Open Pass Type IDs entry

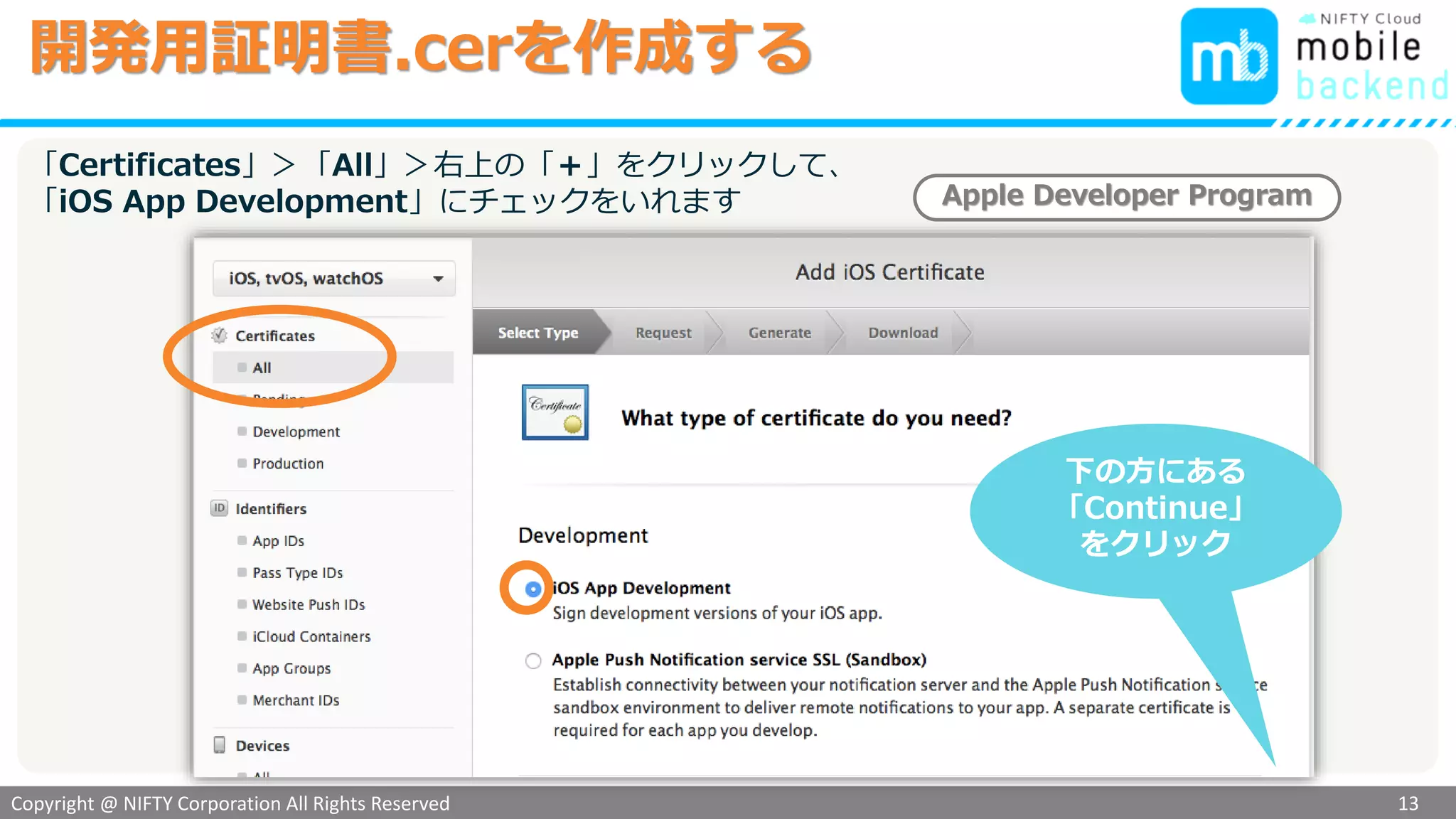(297, 573)
